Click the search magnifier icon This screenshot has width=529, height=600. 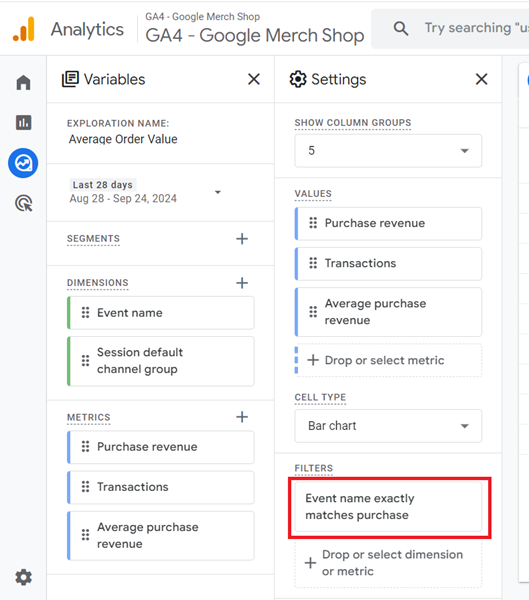(401, 28)
